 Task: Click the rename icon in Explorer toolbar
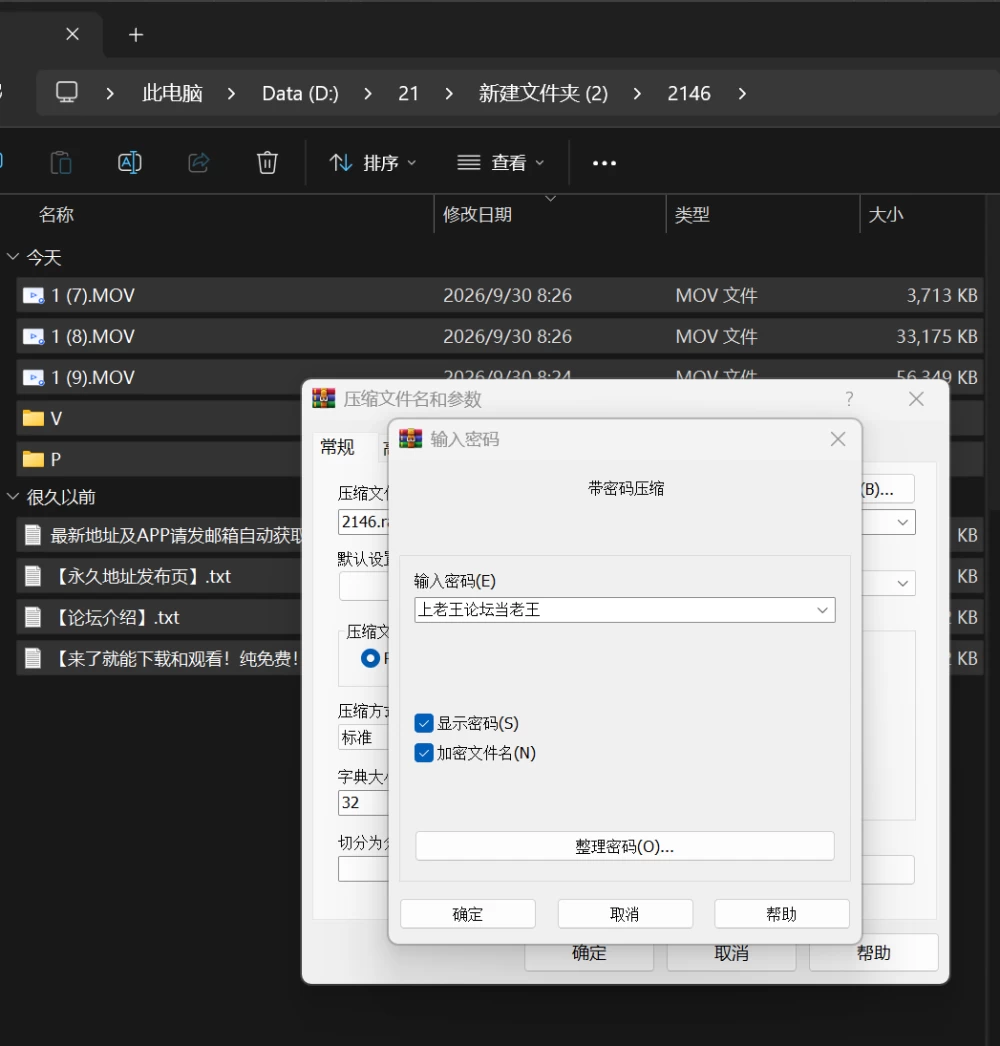pos(129,163)
